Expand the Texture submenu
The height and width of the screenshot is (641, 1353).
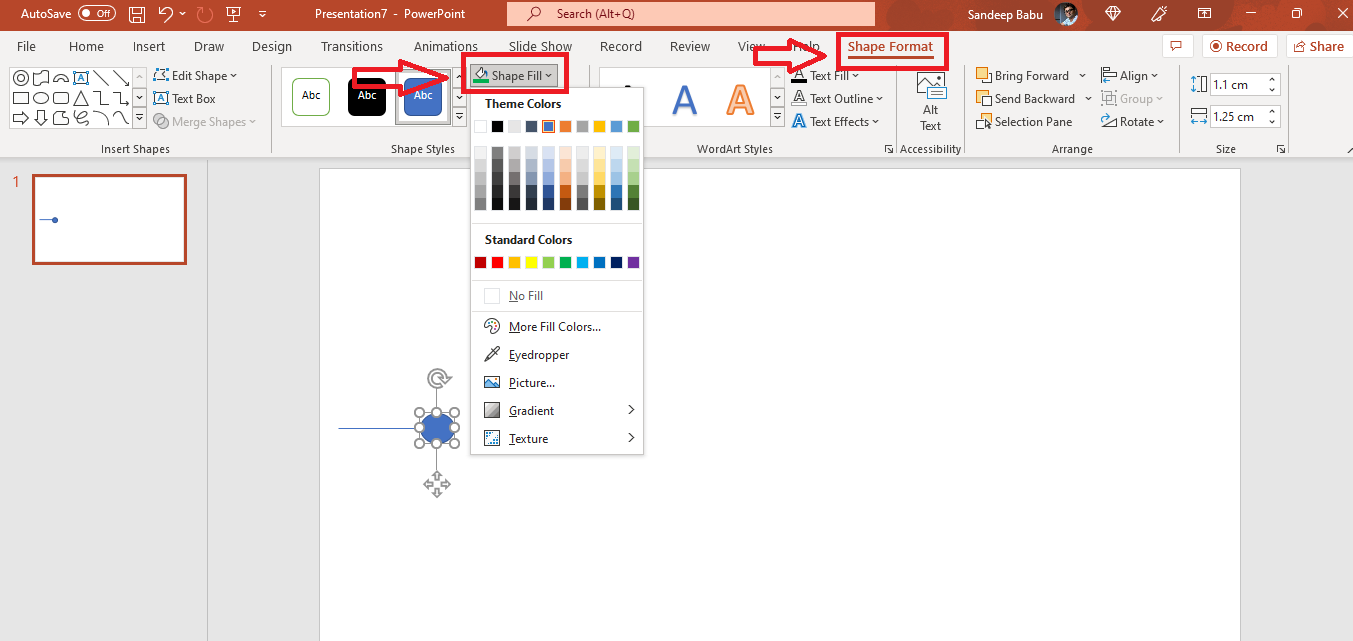pos(557,439)
